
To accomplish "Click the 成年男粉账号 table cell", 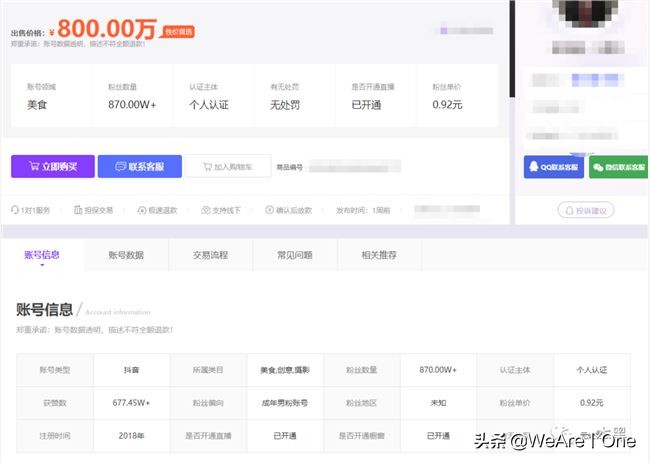I will [x=285, y=402].
